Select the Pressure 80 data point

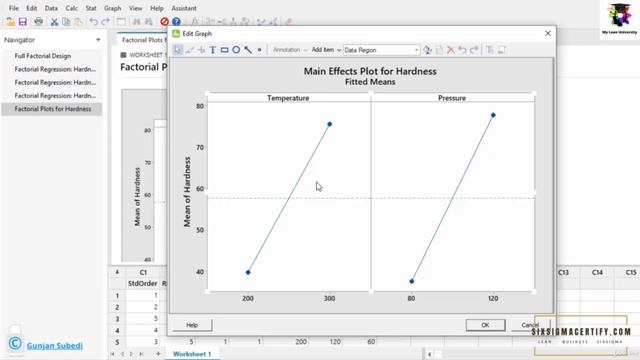411,281
